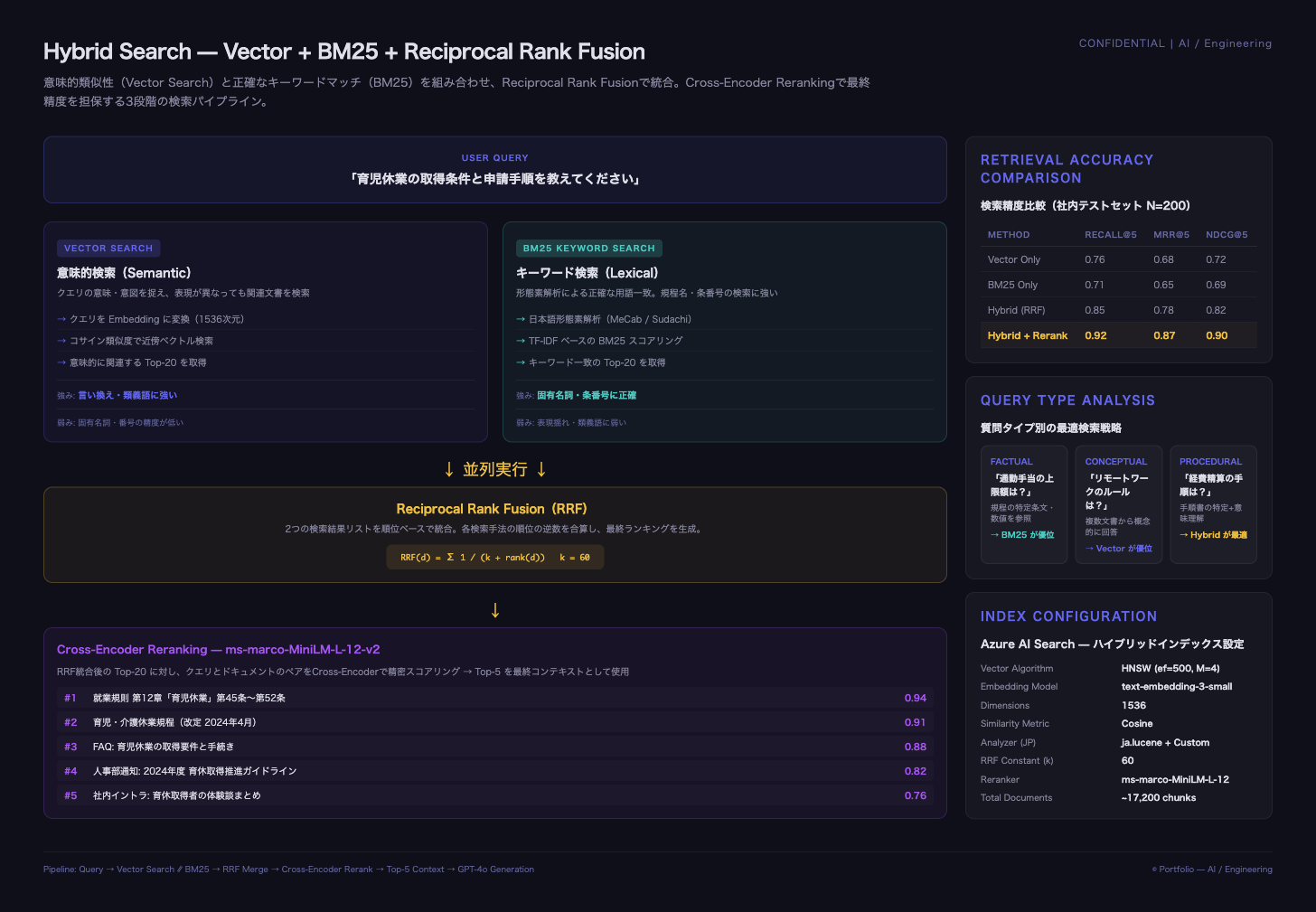Click the VECTOR SEARCH badge
Screen dimensions: 1316x912
(x=108, y=249)
